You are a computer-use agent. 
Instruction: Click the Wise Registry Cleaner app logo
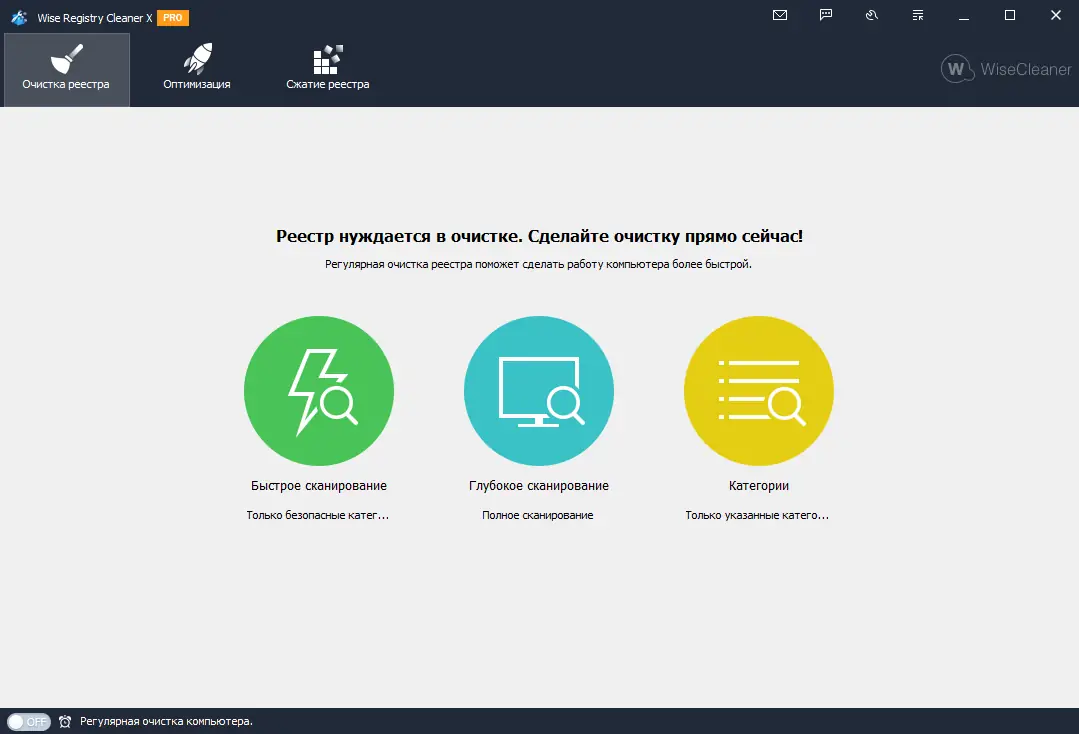[19, 17]
